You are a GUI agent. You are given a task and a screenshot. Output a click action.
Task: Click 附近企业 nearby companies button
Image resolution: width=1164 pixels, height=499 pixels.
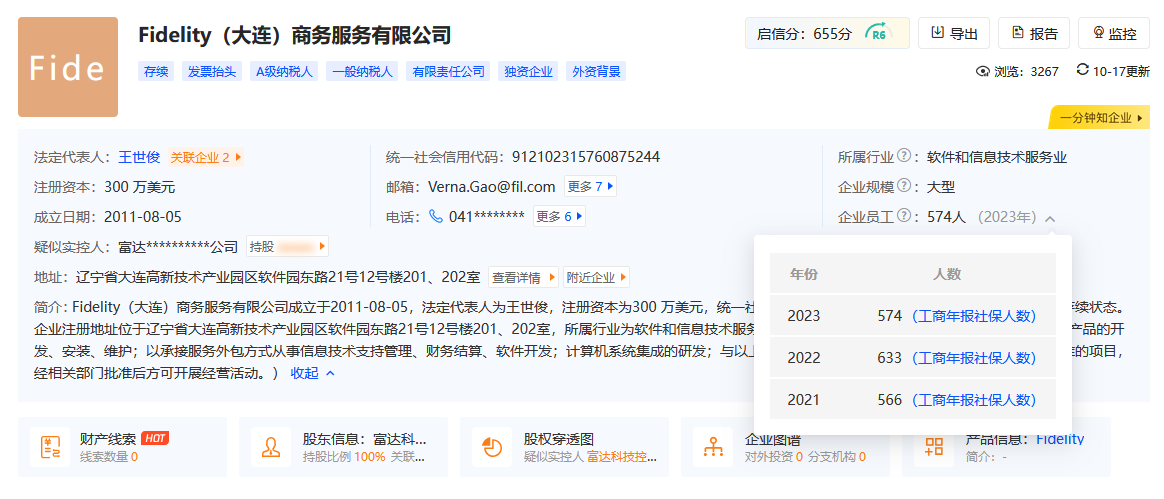pyautogui.click(x=596, y=278)
